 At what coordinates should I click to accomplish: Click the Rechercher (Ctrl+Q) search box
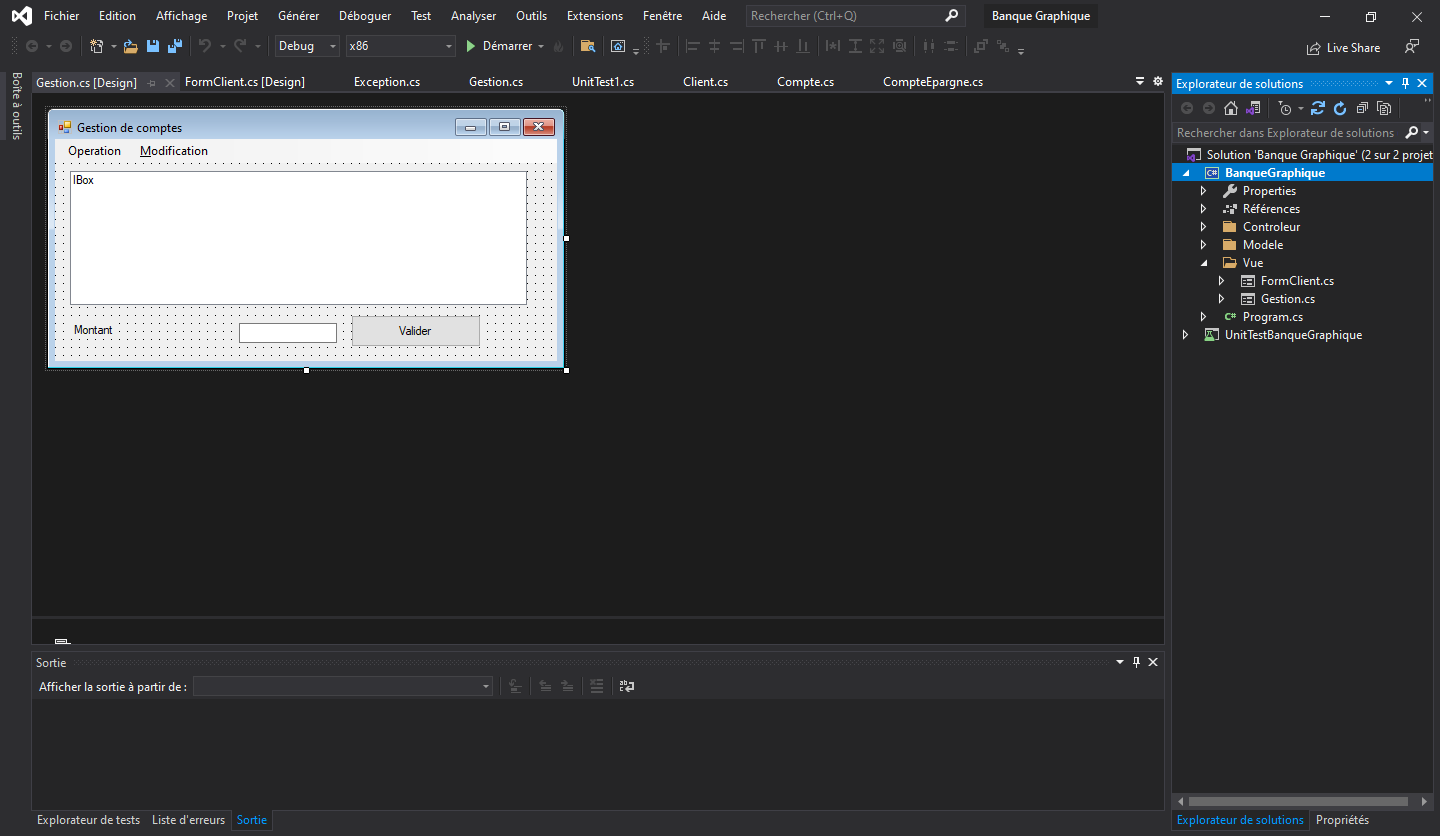[855, 16]
